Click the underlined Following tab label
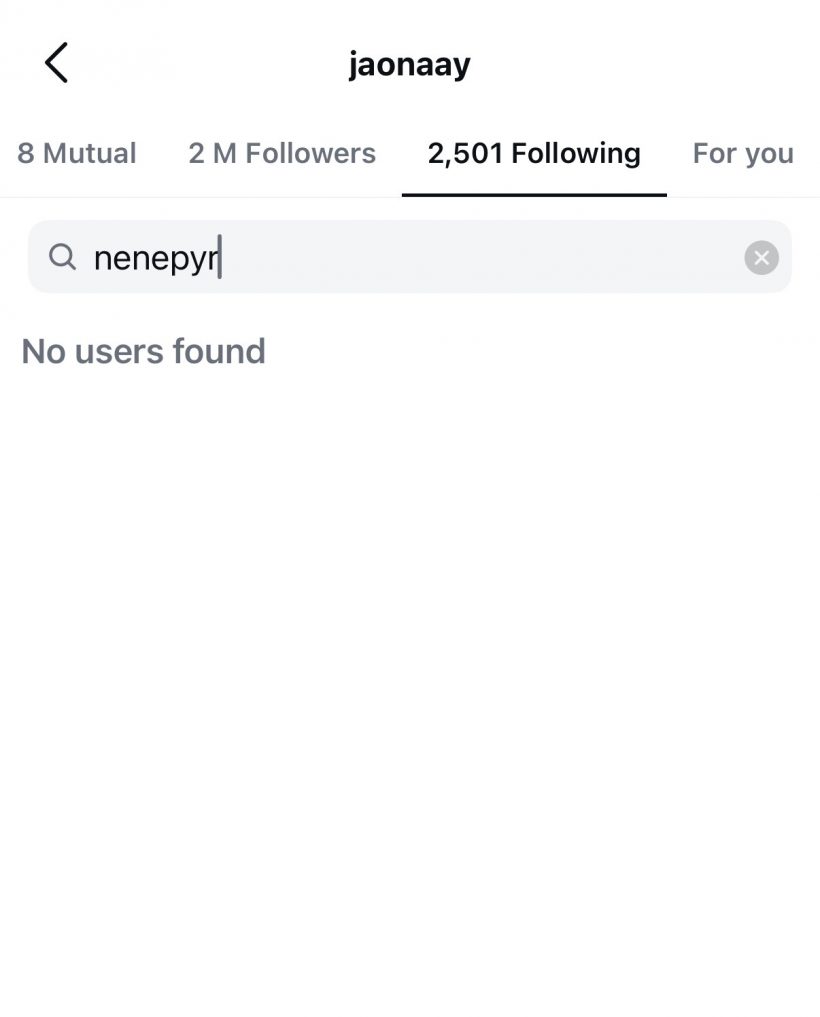This screenshot has height=1017, width=820. coord(534,154)
